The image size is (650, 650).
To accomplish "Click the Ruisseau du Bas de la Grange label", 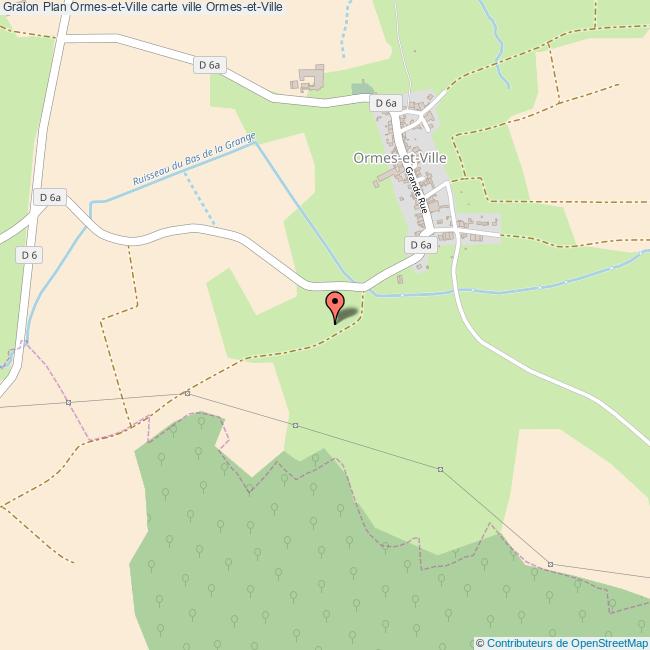I will [x=194, y=159].
